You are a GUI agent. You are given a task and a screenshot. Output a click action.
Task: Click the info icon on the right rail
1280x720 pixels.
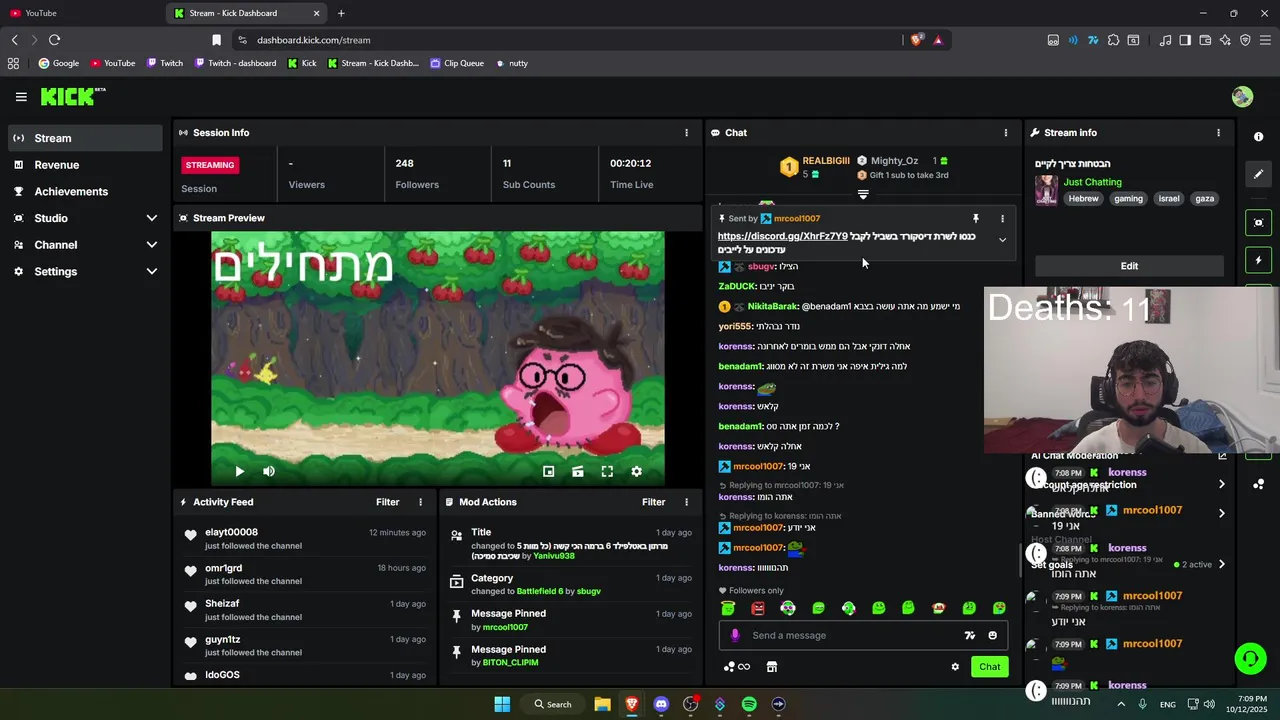[x=1259, y=137]
